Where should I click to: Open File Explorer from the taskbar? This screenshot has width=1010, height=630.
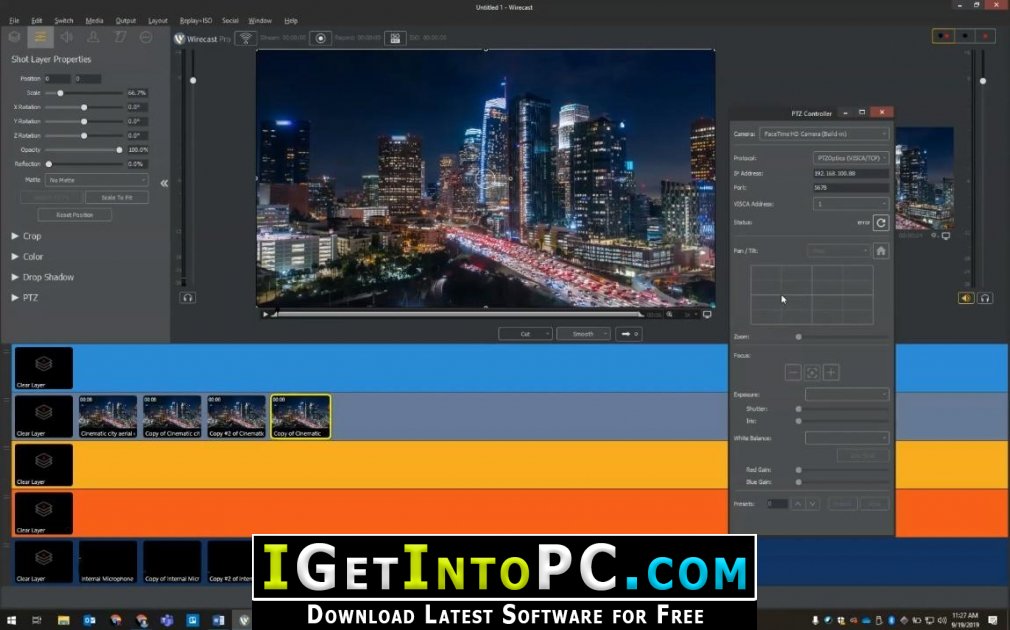[63, 620]
